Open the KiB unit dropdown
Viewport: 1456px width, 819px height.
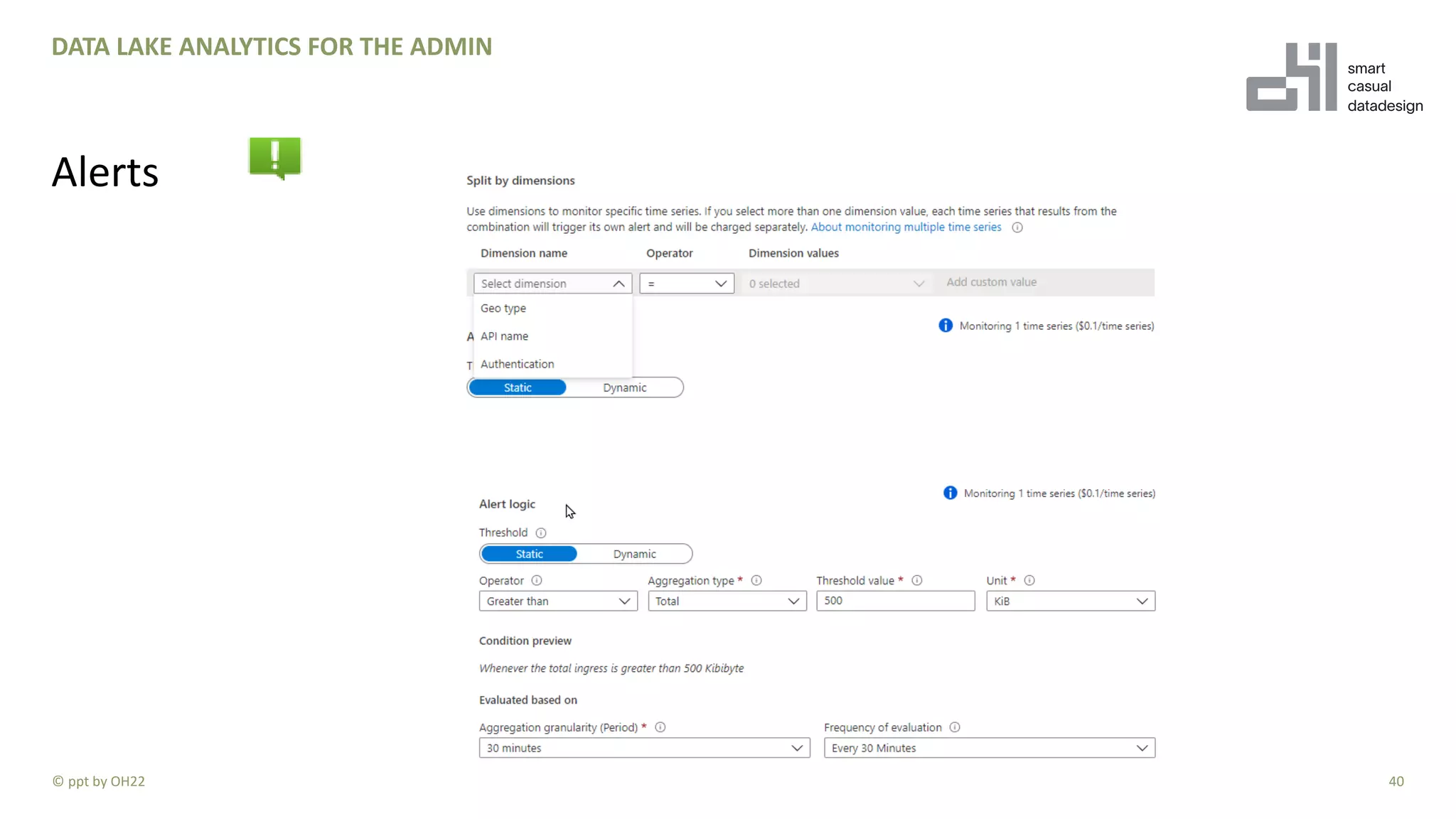(x=1071, y=601)
